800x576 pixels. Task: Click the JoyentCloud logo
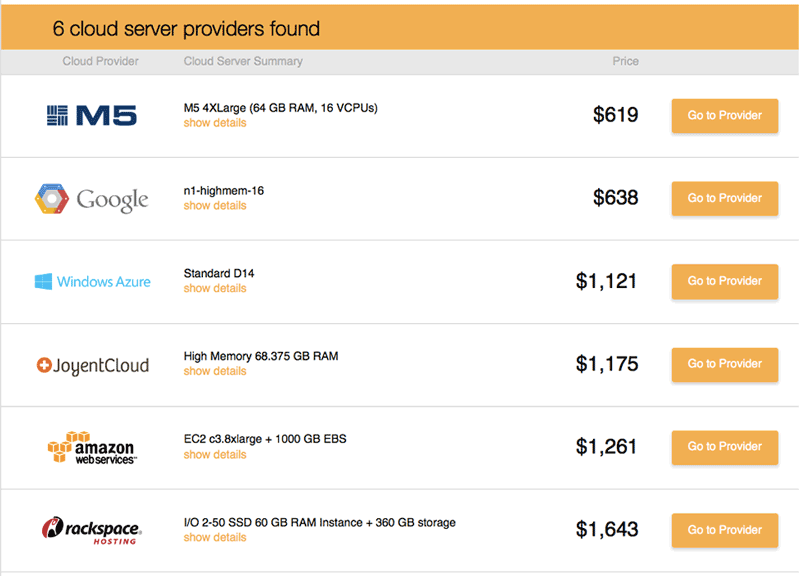coord(93,365)
